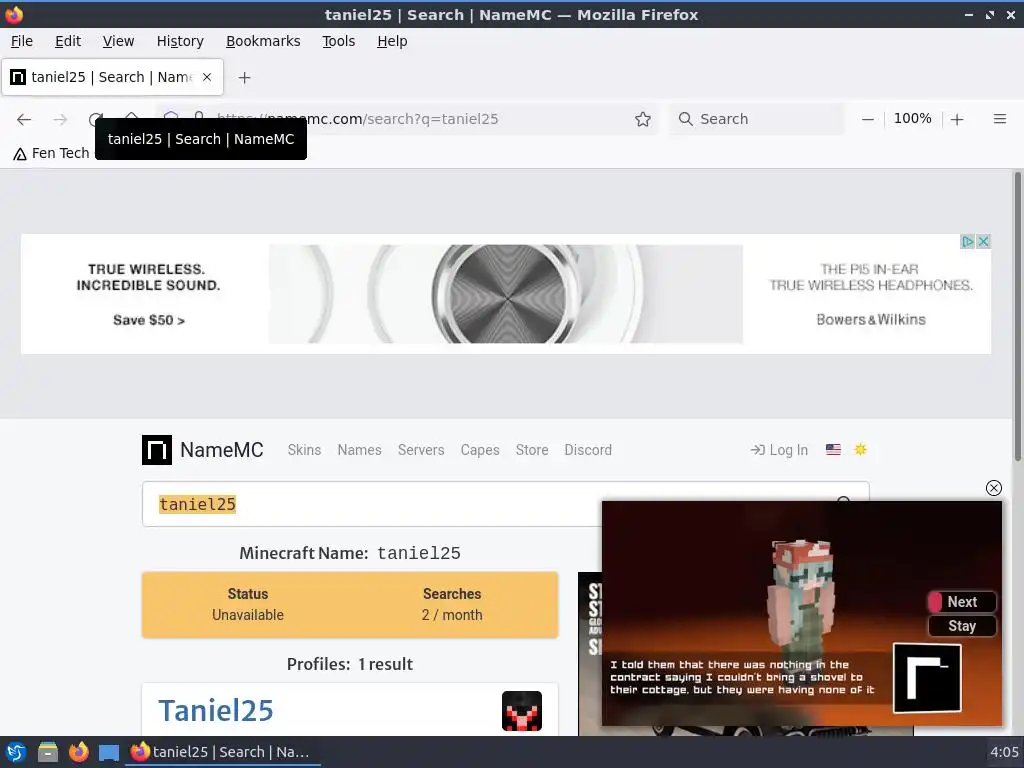Close the floating video popup
Screen dimensions: 1024x768
coord(993,488)
